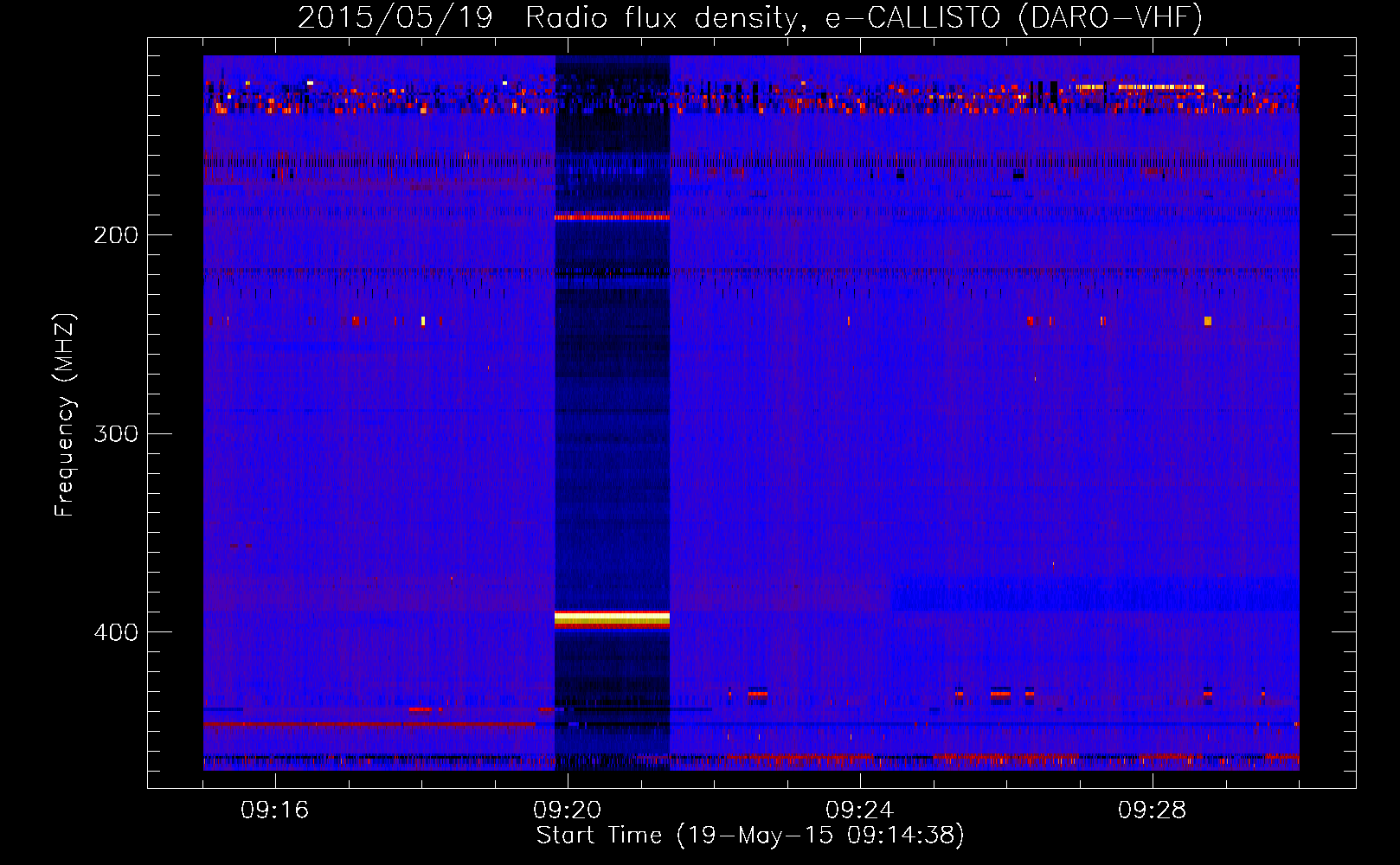Click the '200' frequency axis label
Viewport: 1400px width, 865px height.
pyautogui.click(x=116, y=235)
